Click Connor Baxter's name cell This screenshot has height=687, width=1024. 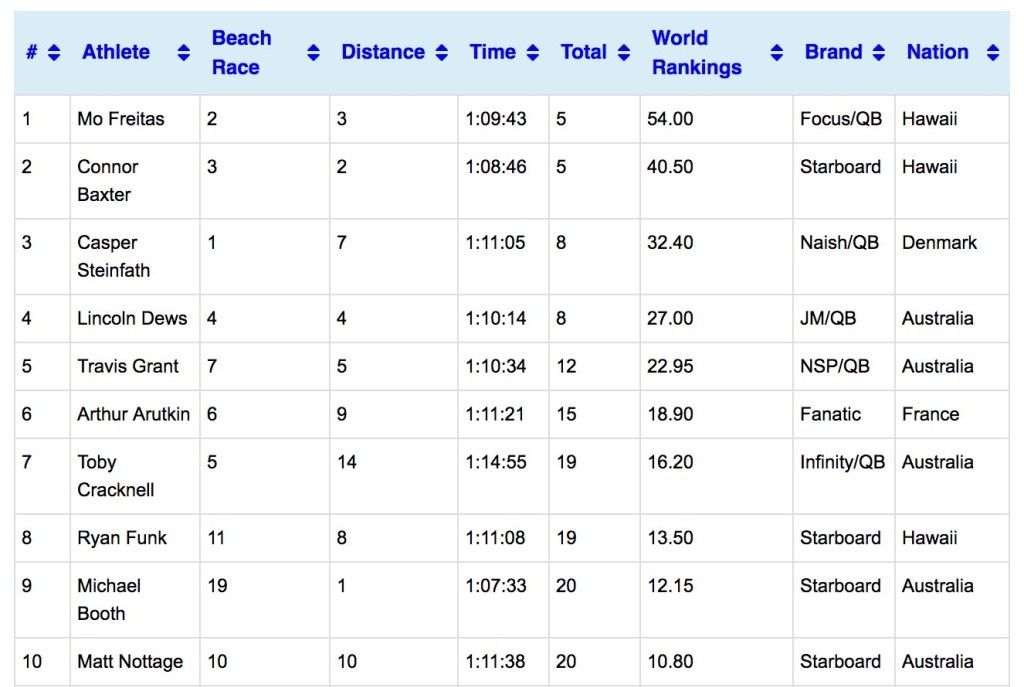pyautogui.click(x=108, y=180)
